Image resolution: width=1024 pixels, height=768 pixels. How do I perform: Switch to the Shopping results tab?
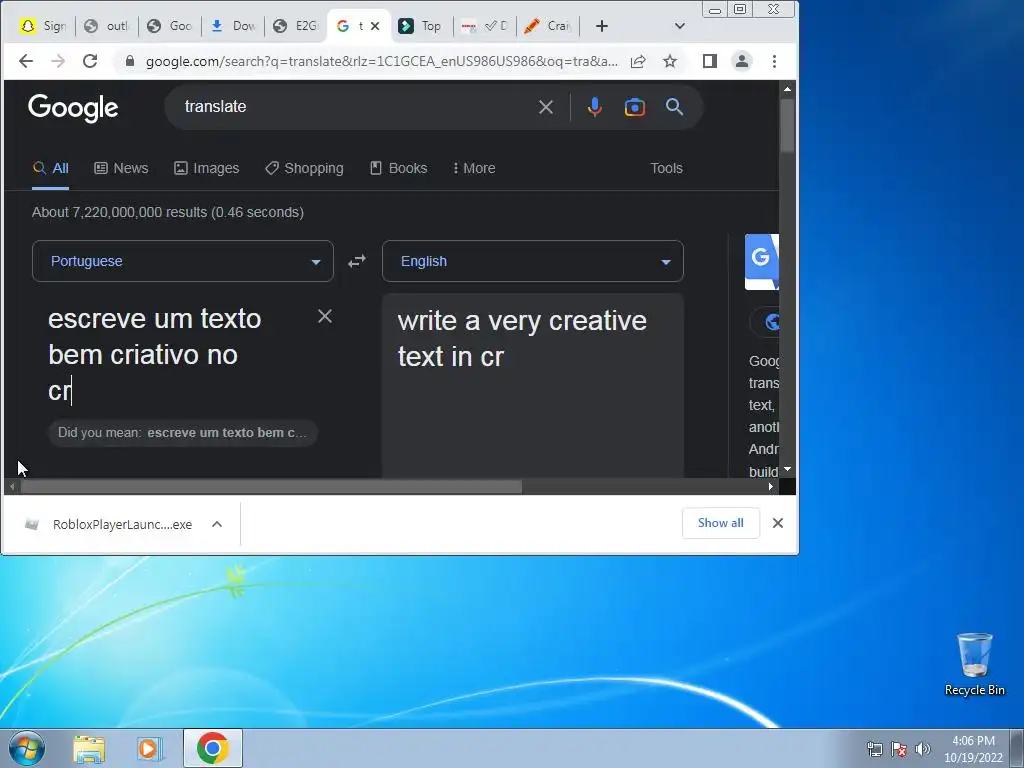(x=304, y=168)
